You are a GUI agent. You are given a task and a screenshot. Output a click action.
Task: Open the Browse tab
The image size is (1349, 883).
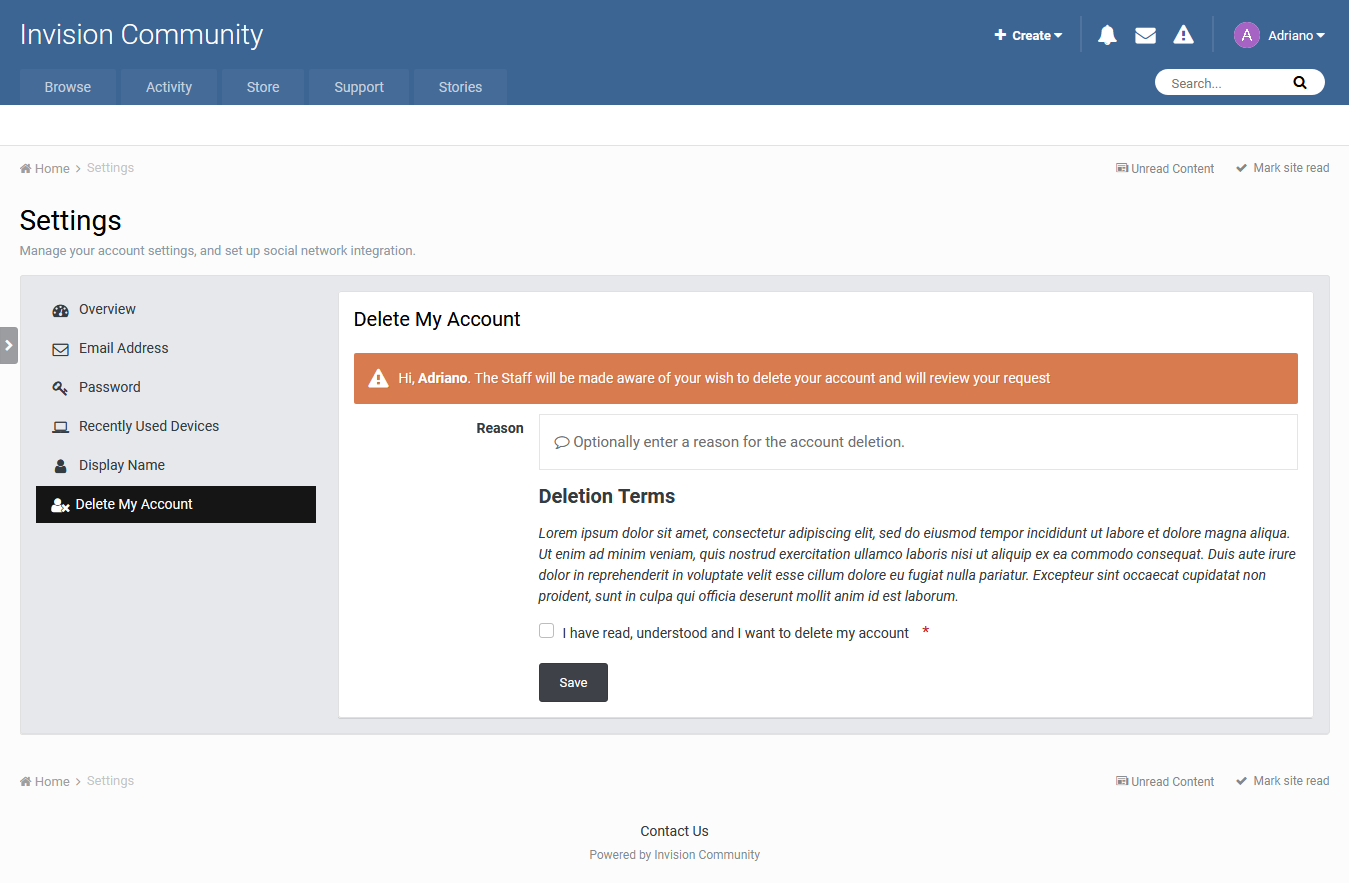[x=68, y=87]
